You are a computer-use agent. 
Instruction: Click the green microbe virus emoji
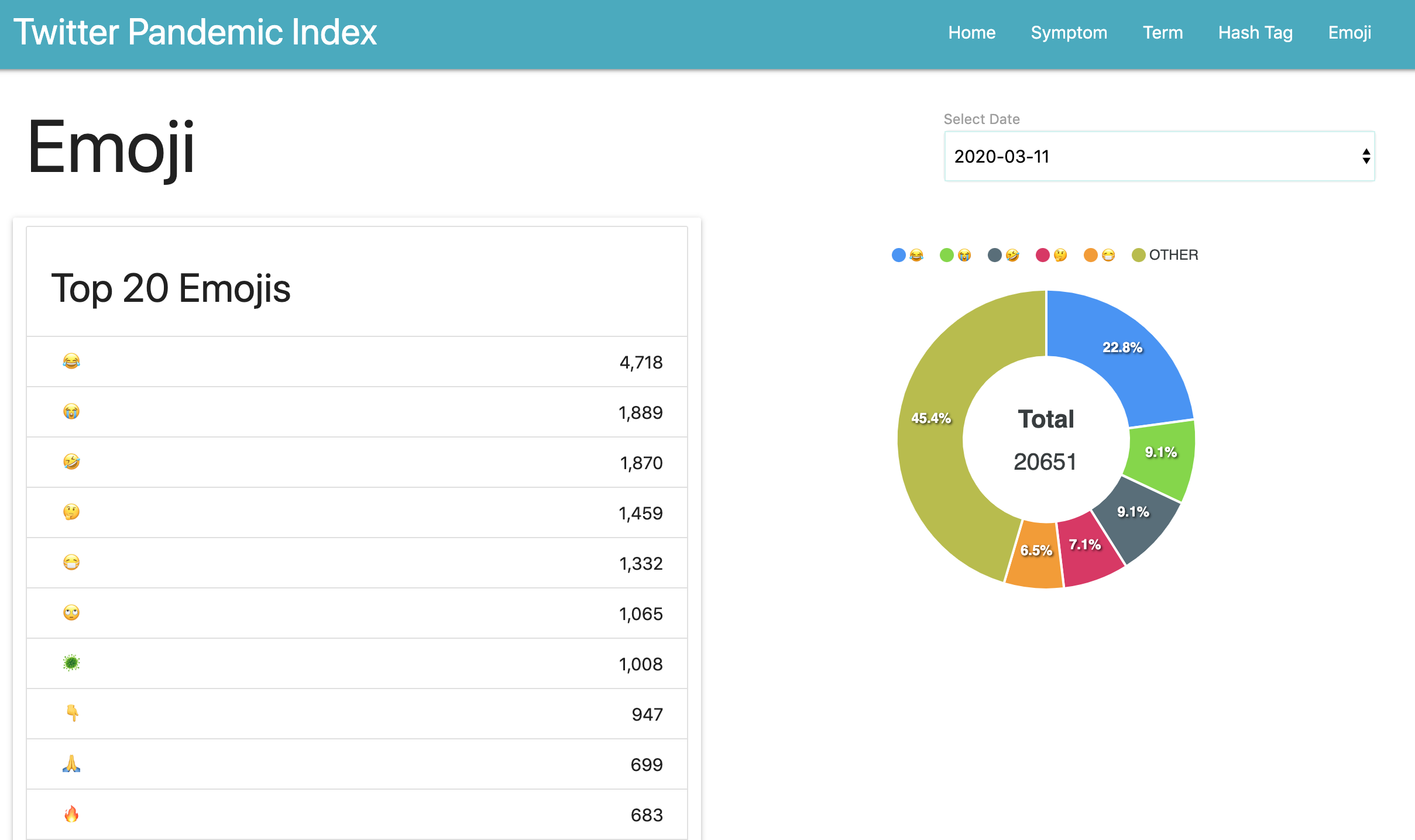pos(71,663)
